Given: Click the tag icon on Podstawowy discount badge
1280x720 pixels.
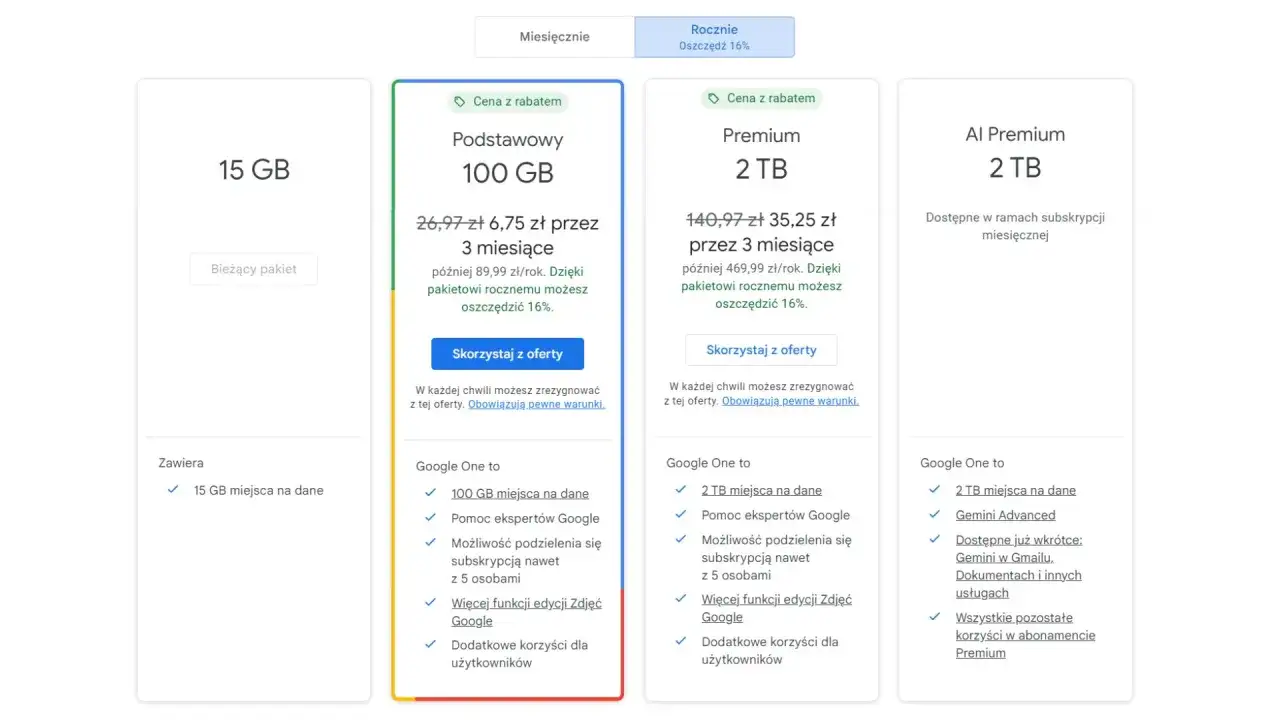Looking at the screenshot, I should (x=460, y=102).
